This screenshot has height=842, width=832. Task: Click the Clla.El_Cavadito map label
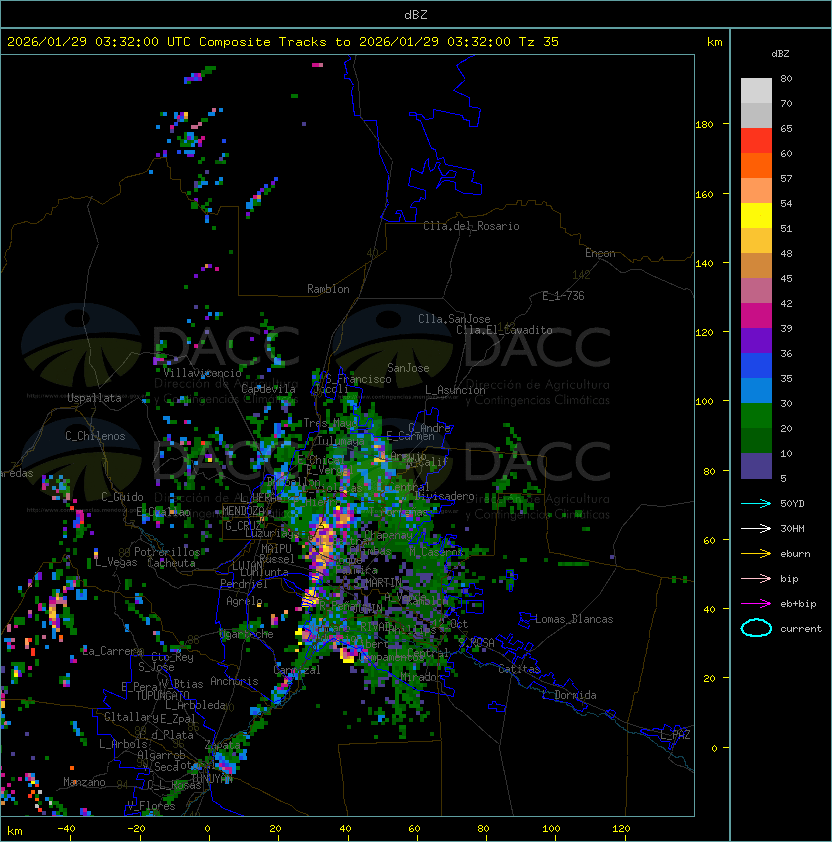pos(504,330)
